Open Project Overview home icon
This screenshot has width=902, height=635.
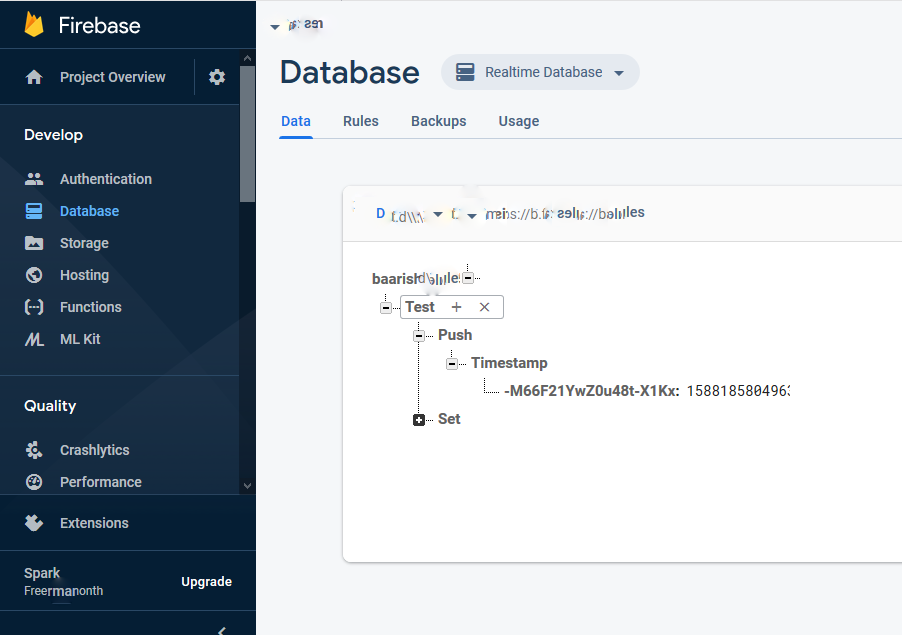pyautogui.click(x=34, y=77)
